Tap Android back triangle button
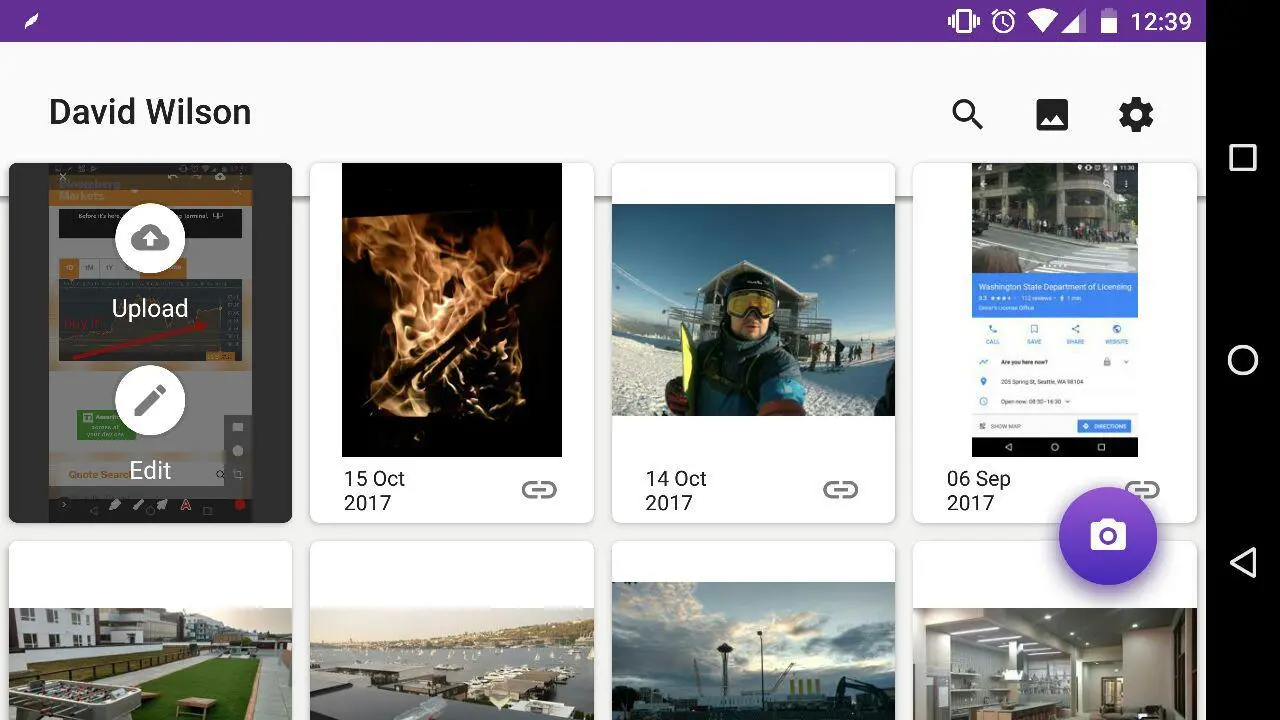Image resolution: width=1280 pixels, height=720 pixels. click(x=1243, y=563)
